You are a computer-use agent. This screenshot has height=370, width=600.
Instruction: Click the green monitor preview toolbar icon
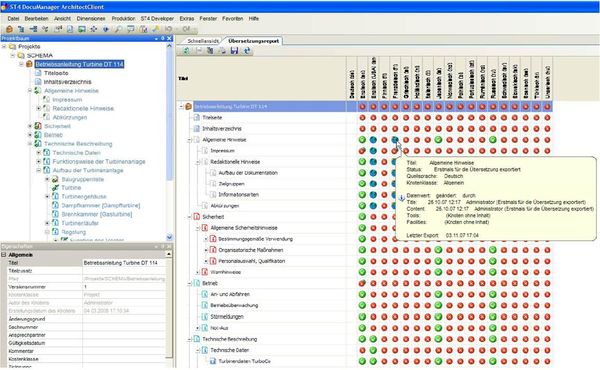pos(82,29)
